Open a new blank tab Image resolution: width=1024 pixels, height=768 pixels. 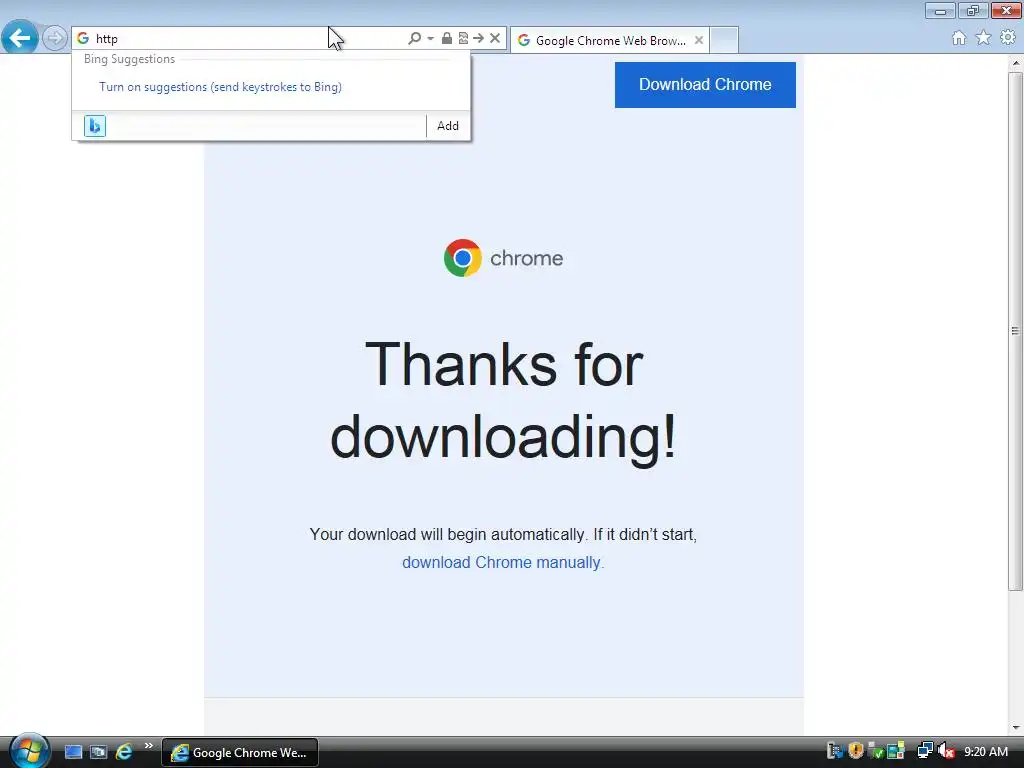click(724, 40)
